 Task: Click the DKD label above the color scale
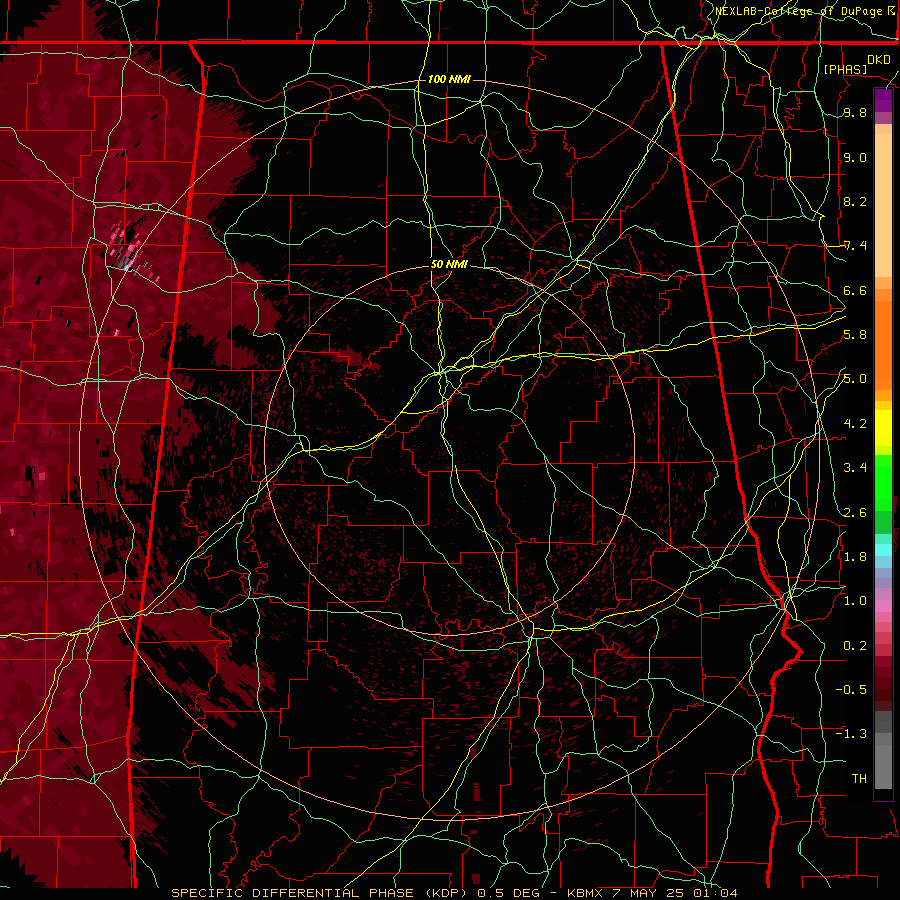point(879,60)
